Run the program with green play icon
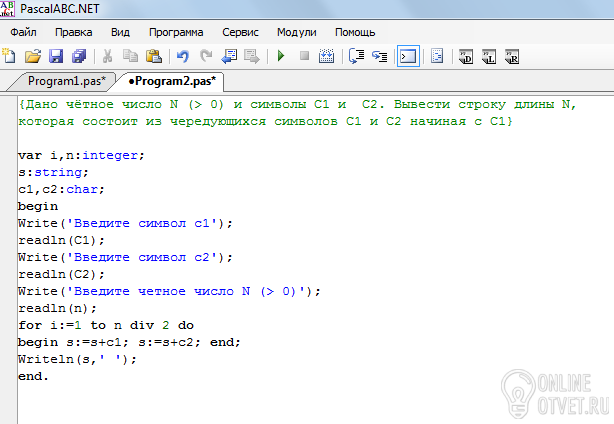This screenshot has height=424, width=614. (x=281, y=56)
